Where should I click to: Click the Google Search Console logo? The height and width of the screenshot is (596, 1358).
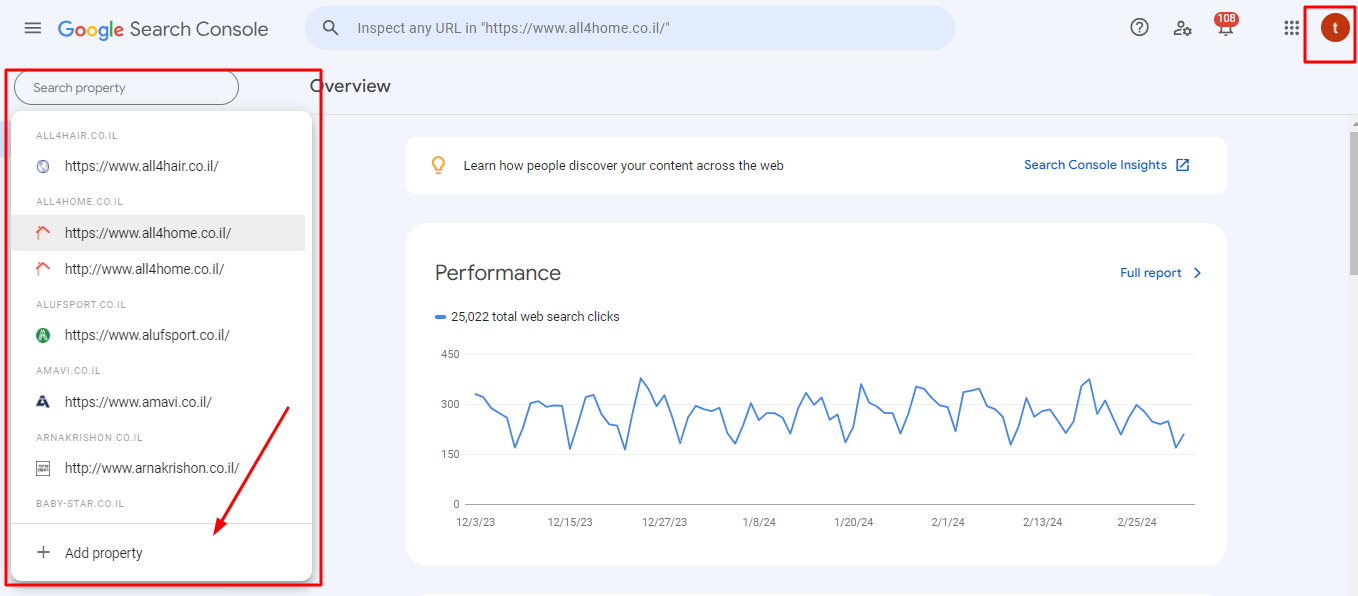[163, 29]
